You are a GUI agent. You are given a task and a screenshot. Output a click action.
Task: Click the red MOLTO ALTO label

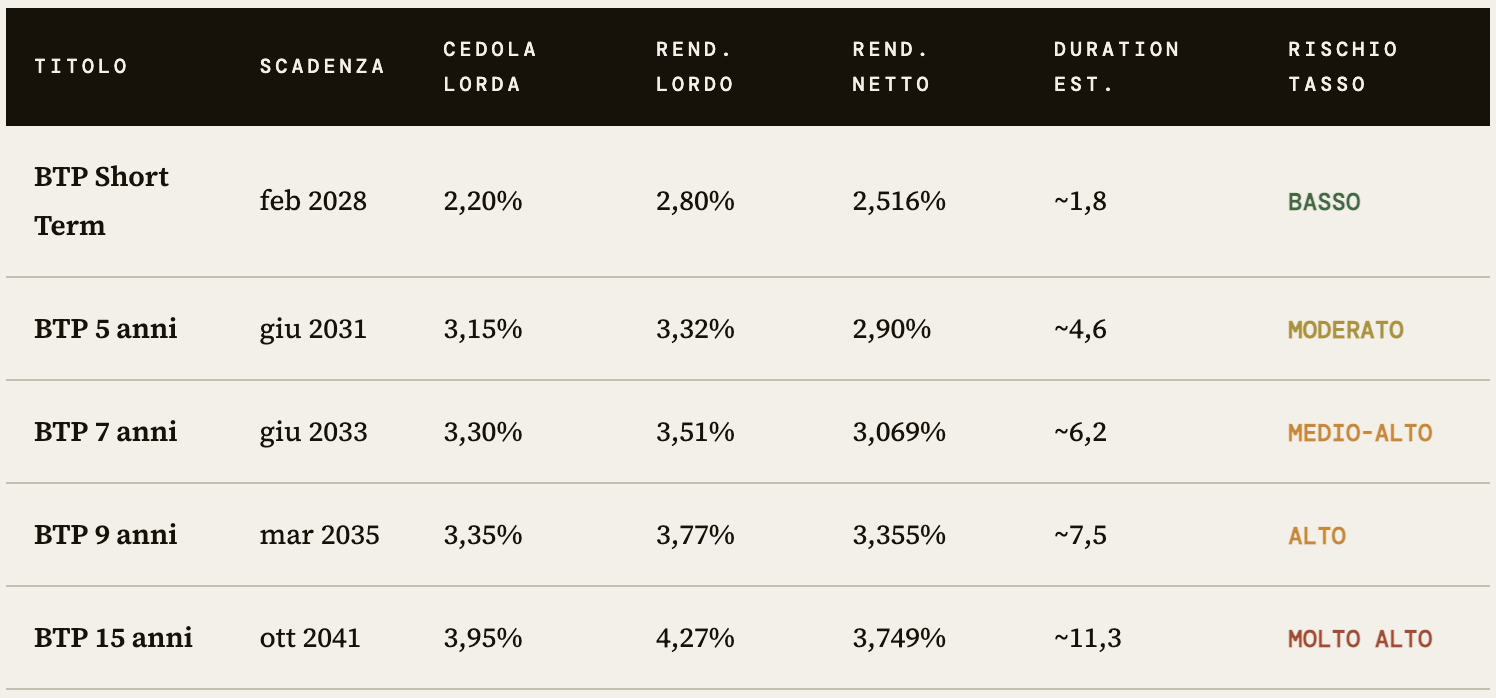click(x=1360, y=639)
